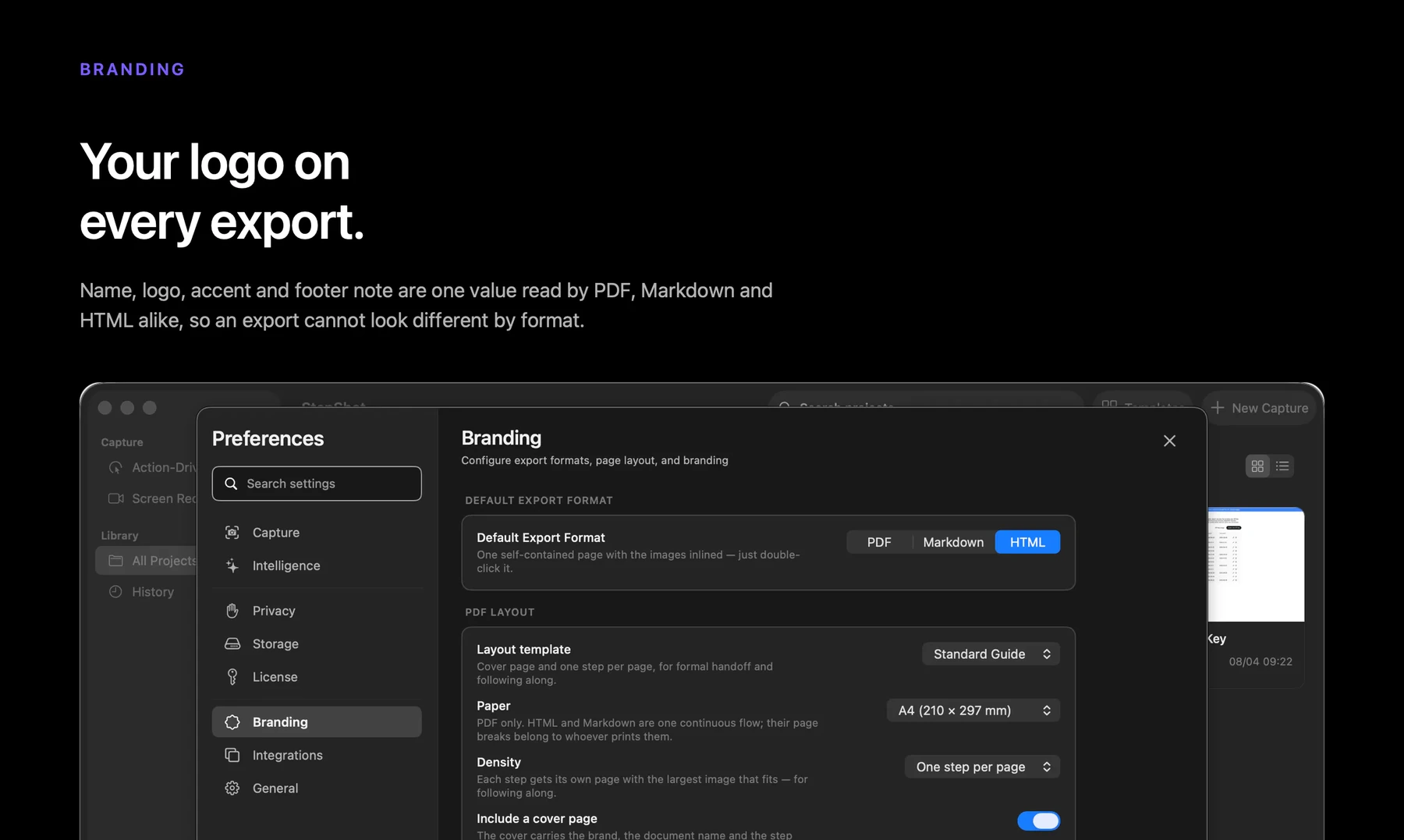The width and height of the screenshot is (1404, 840).
Task: Open the Privacy preferences section
Action: (316, 611)
